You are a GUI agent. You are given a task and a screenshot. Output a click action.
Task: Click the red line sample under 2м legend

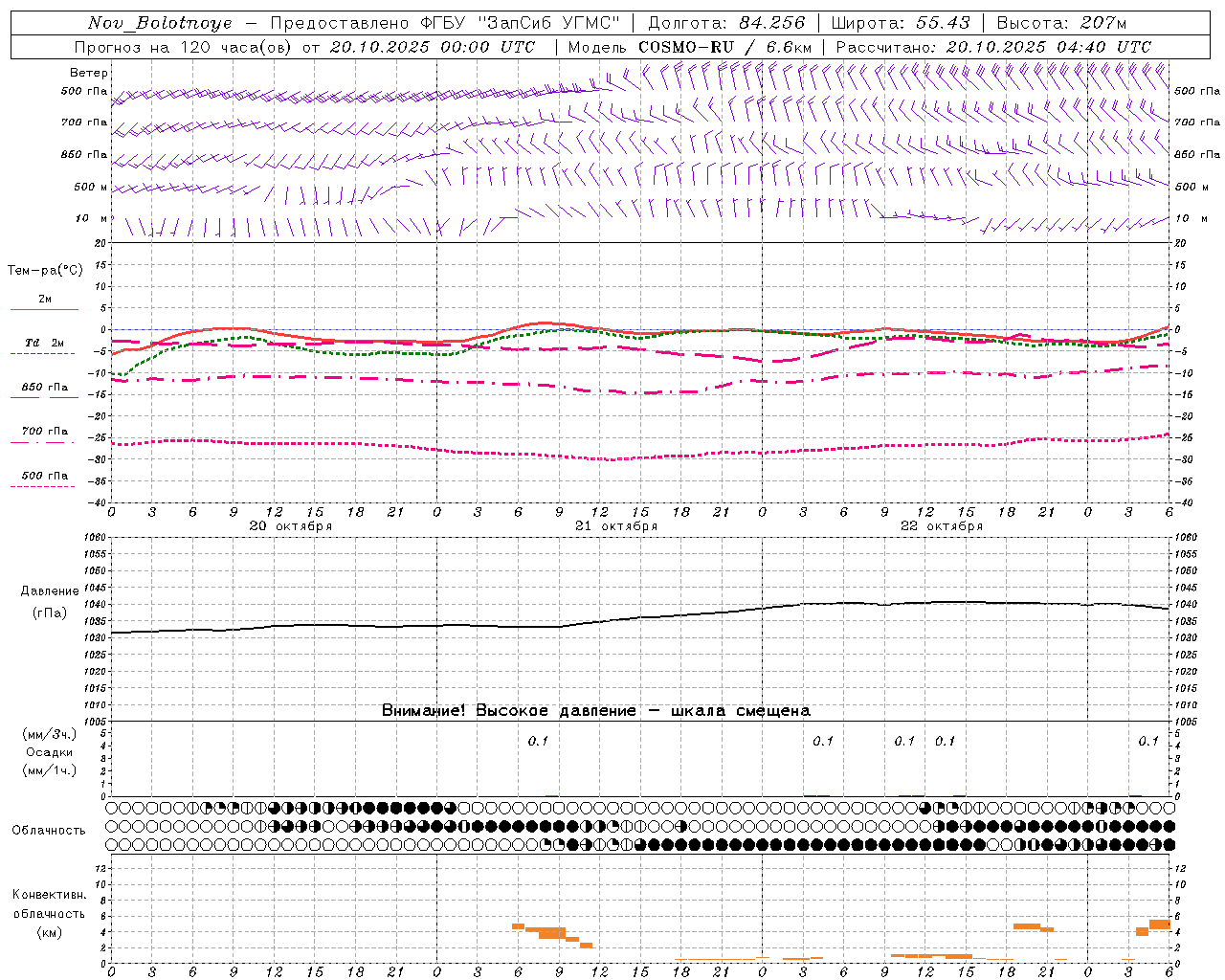44,309
